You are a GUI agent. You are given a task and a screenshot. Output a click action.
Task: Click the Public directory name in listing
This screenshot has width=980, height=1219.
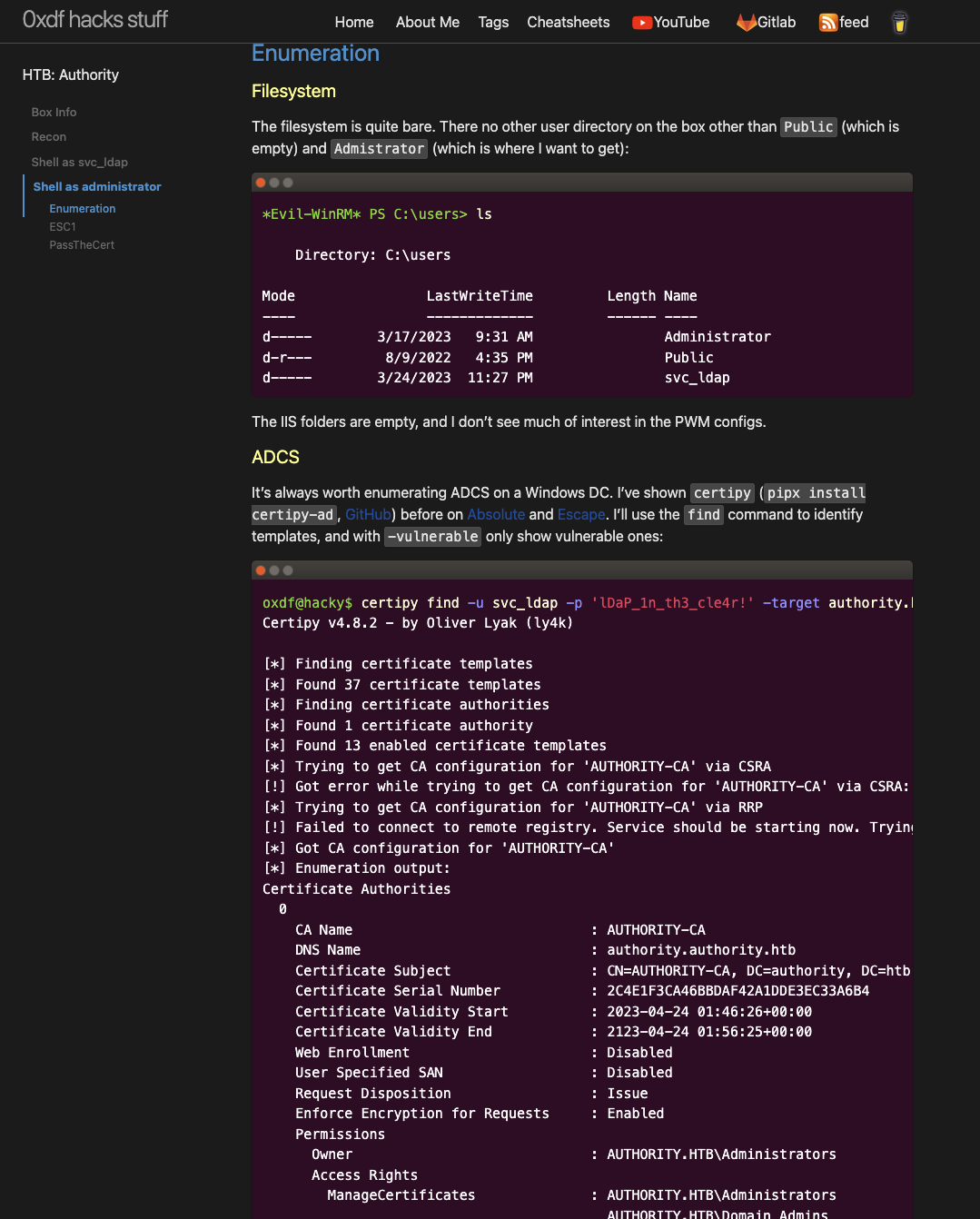(x=689, y=358)
